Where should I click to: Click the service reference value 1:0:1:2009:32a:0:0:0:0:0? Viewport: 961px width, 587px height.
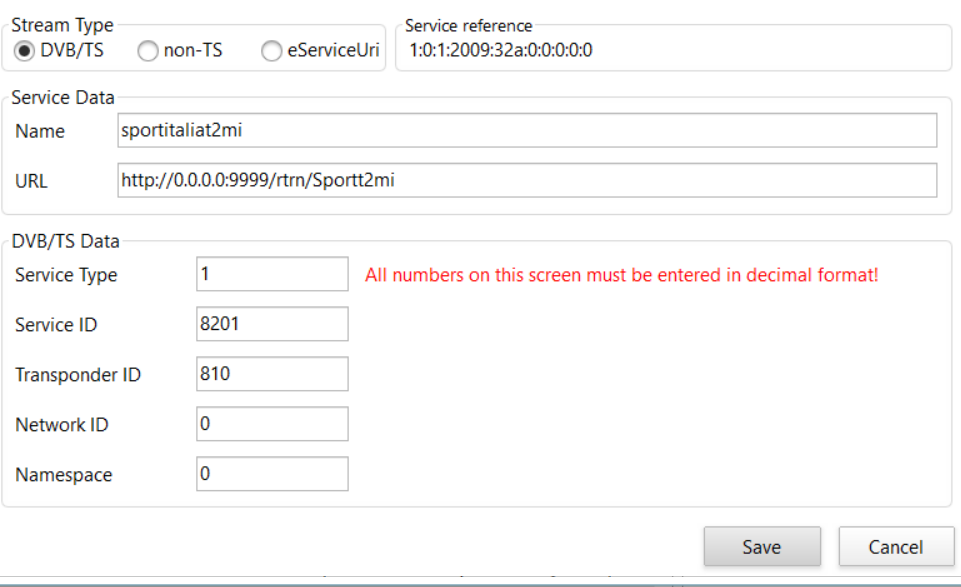pos(501,50)
